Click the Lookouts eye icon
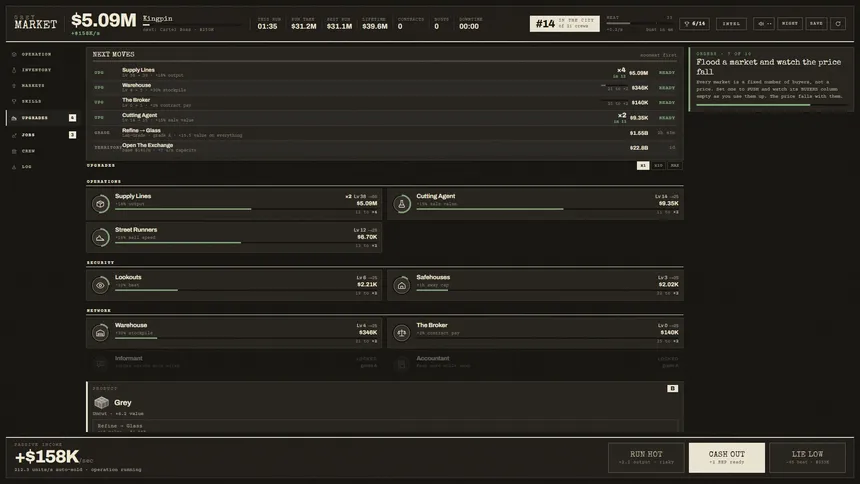 pos(100,285)
